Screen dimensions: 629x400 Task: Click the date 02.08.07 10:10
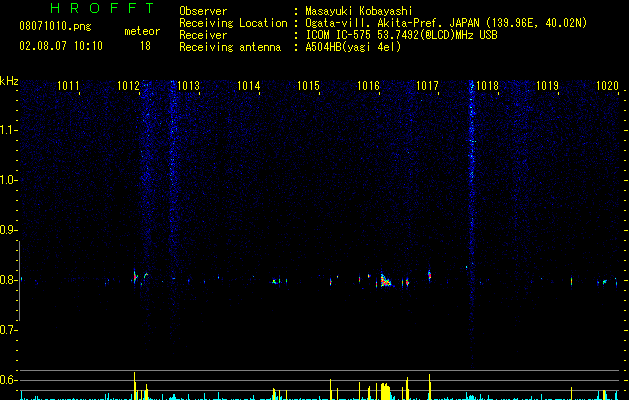point(61,46)
